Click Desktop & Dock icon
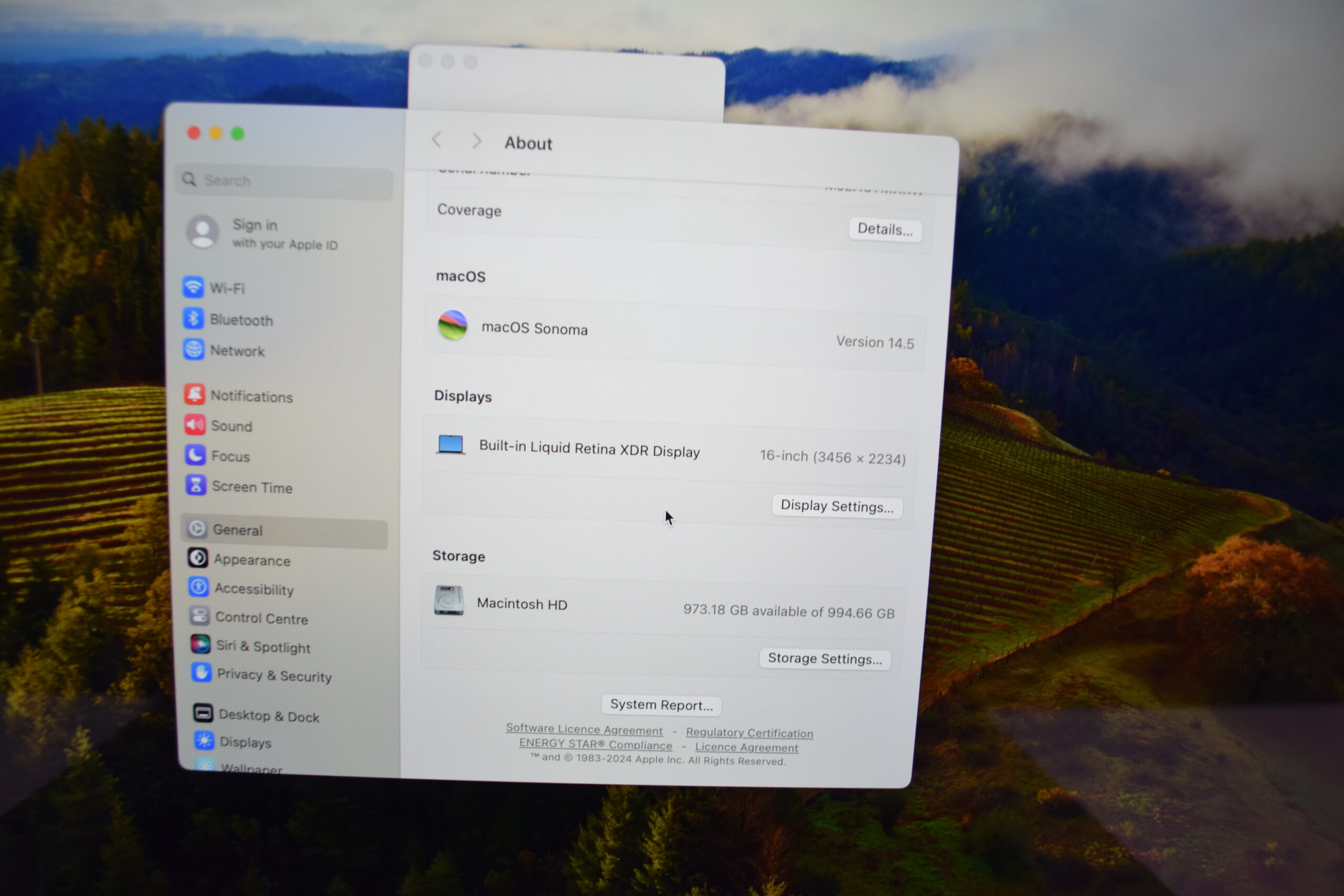The height and width of the screenshot is (896, 1344). click(203, 713)
